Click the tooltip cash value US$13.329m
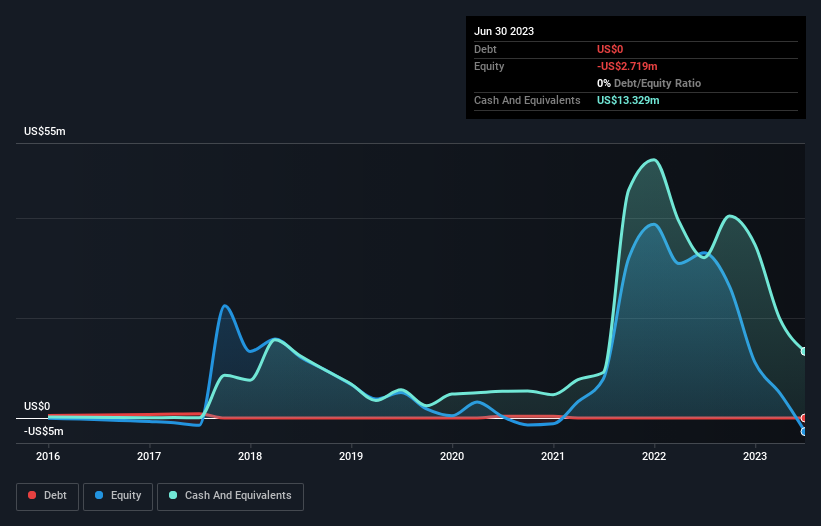 628,100
